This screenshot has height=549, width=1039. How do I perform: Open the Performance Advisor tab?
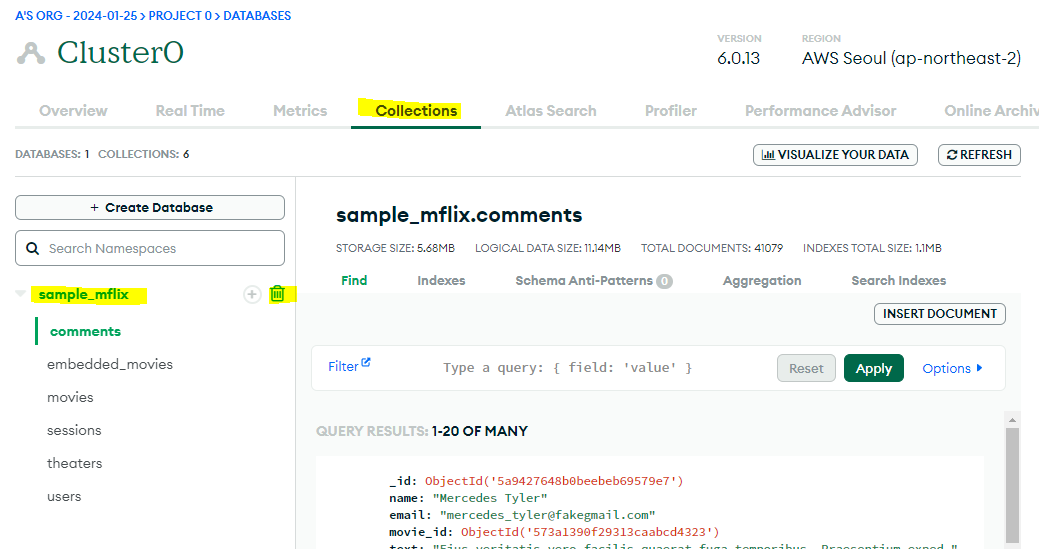820,111
